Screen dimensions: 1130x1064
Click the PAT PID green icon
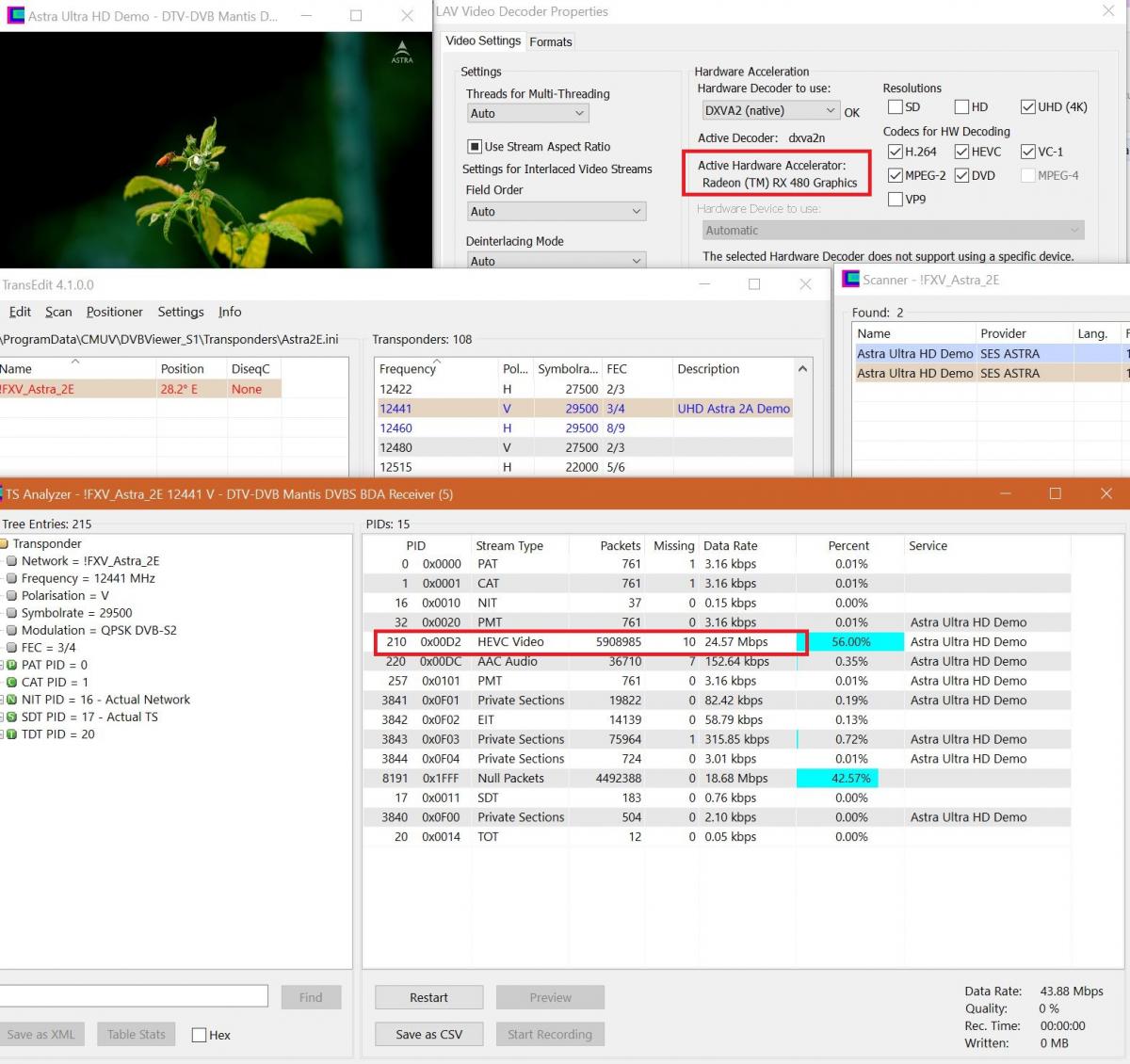tap(11, 665)
